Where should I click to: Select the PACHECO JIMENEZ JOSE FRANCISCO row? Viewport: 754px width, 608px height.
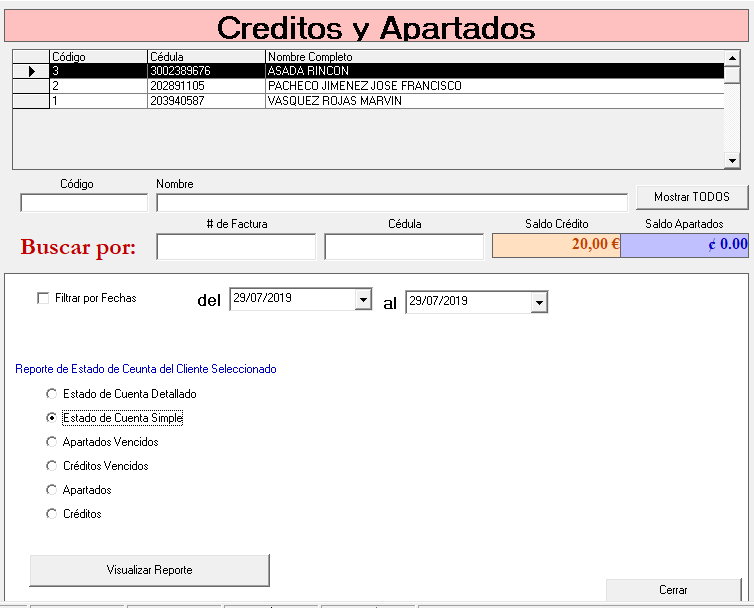pyautogui.click(x=364, y=86)
